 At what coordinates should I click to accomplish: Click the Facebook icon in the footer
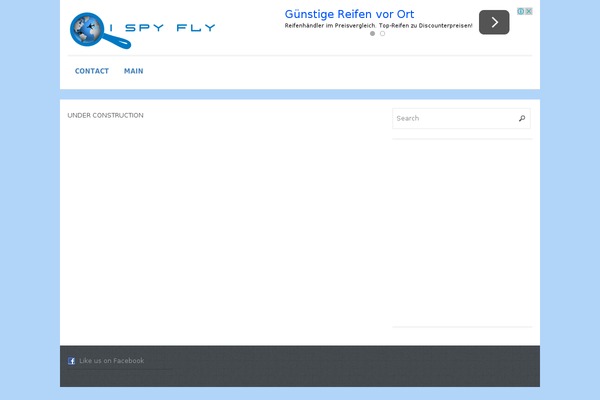coord(71,361)
